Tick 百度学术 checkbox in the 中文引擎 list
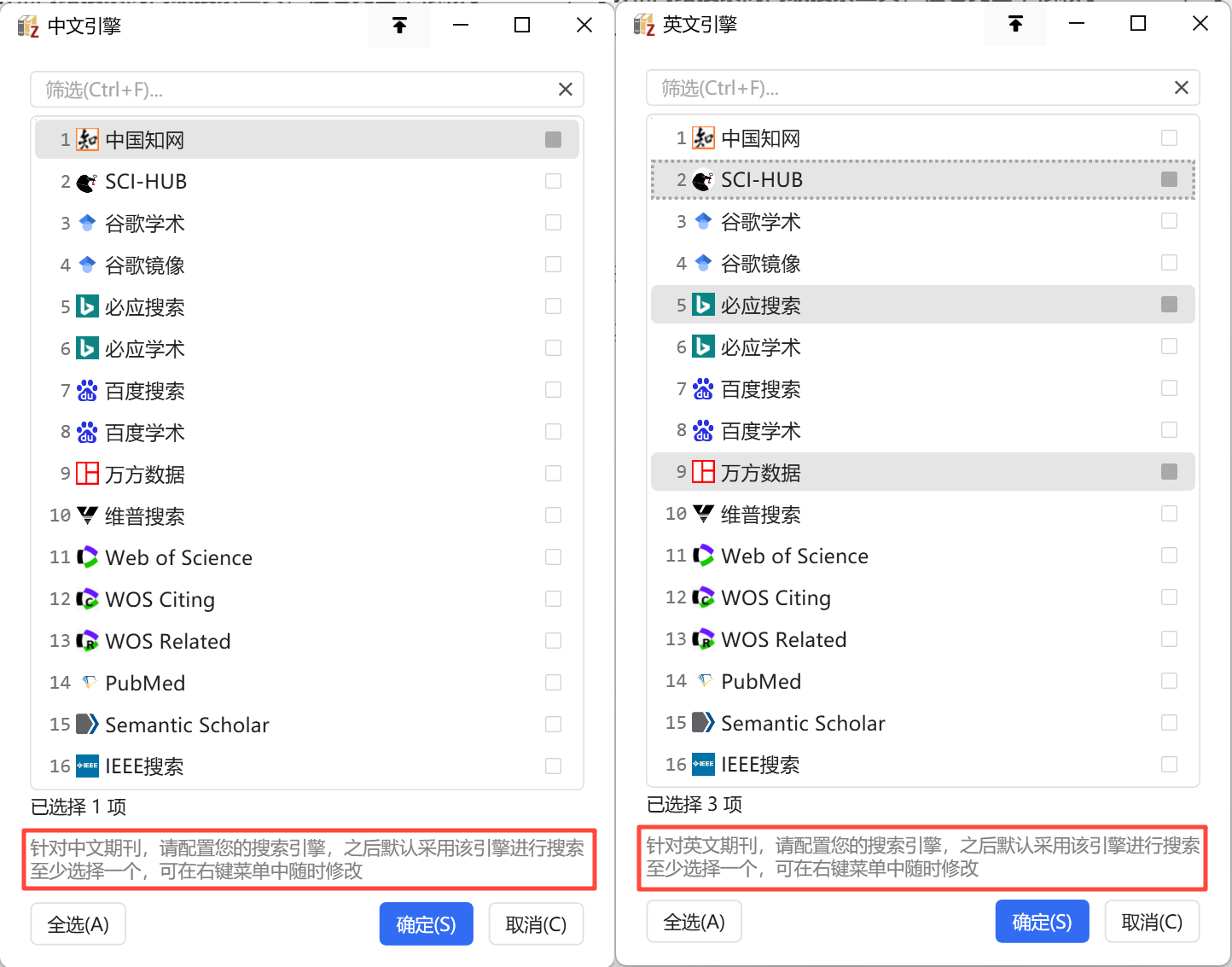 553,432
